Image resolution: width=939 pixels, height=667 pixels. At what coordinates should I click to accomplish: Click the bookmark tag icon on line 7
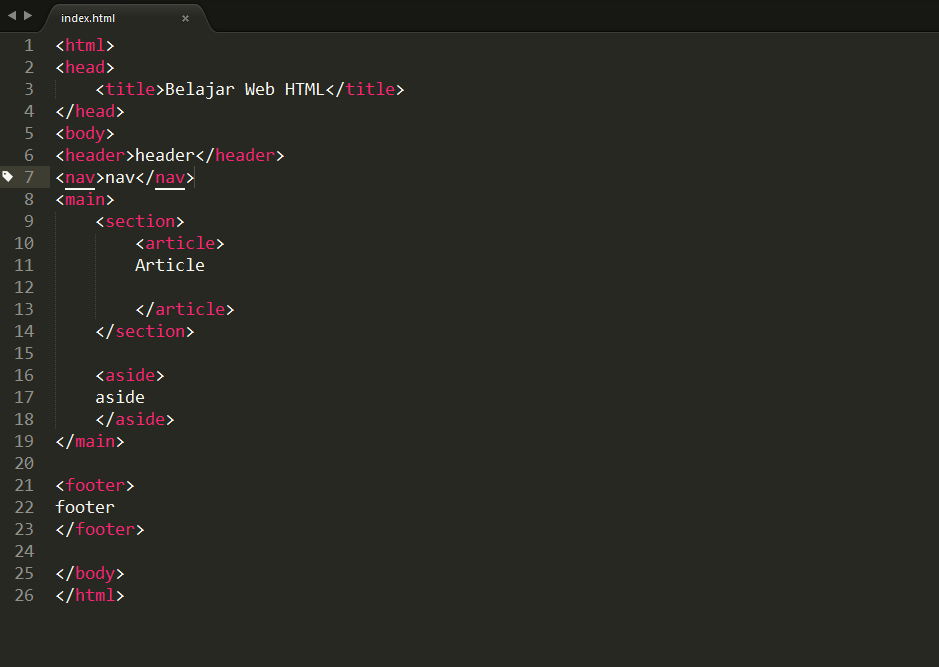tap(8, 177)
